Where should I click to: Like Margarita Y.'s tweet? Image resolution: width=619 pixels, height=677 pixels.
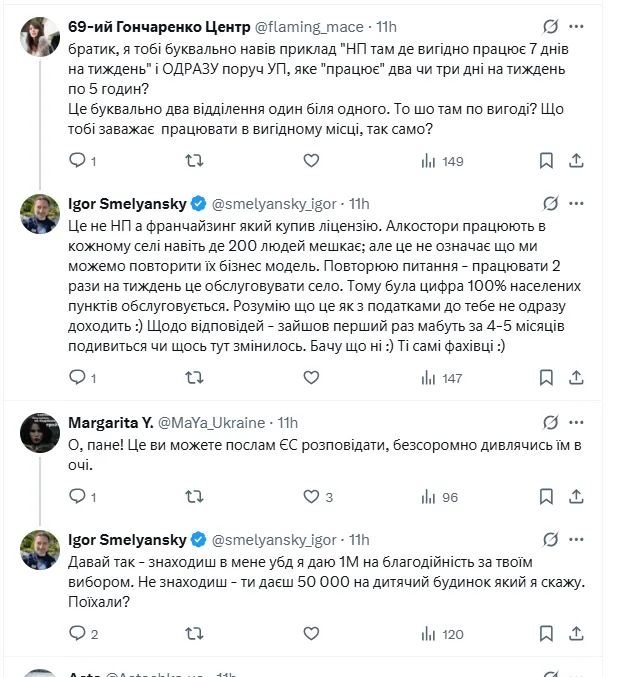coord(311,497)
